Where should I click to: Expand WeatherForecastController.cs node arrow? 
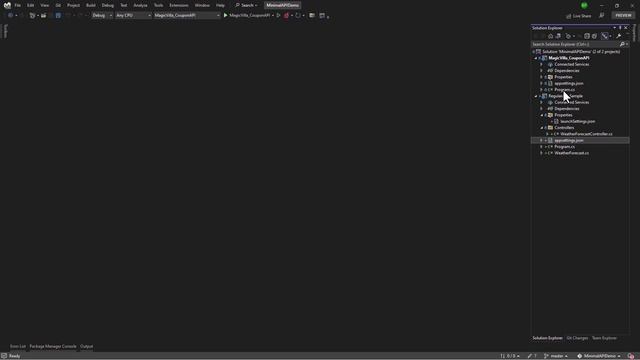547,134
